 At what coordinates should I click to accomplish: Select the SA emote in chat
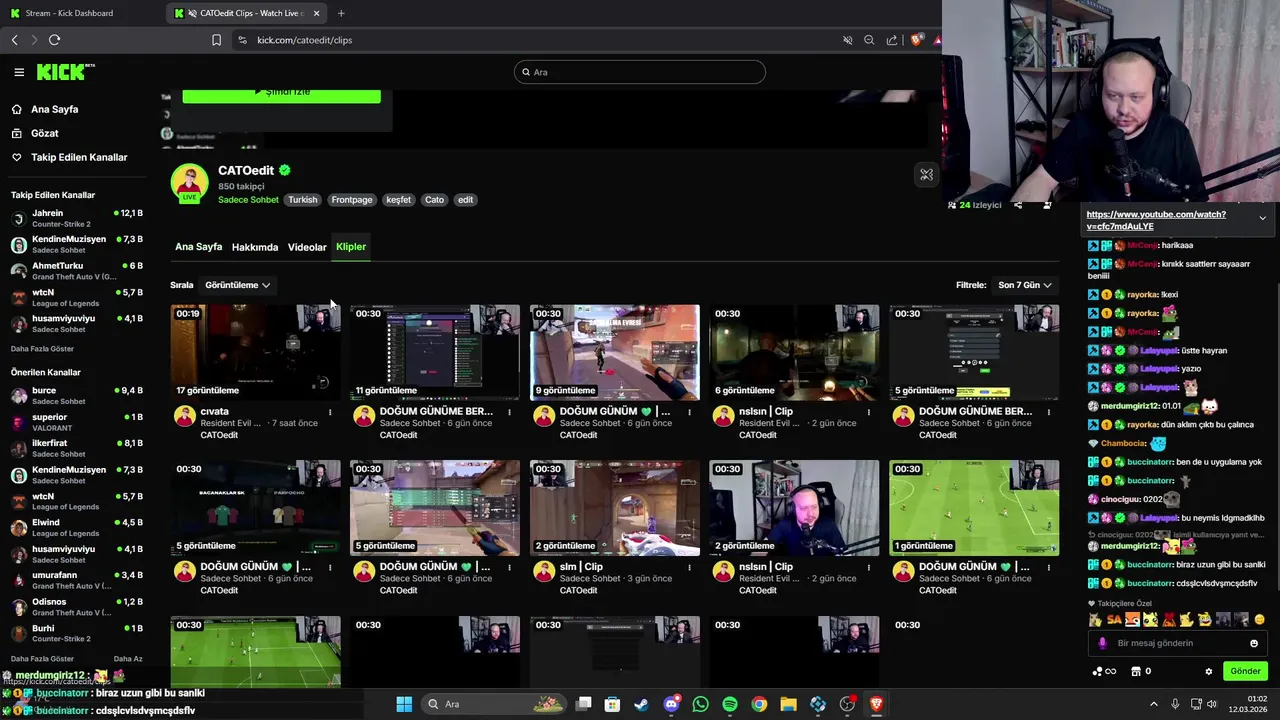pyautogui.click(x=1114, y=620)
